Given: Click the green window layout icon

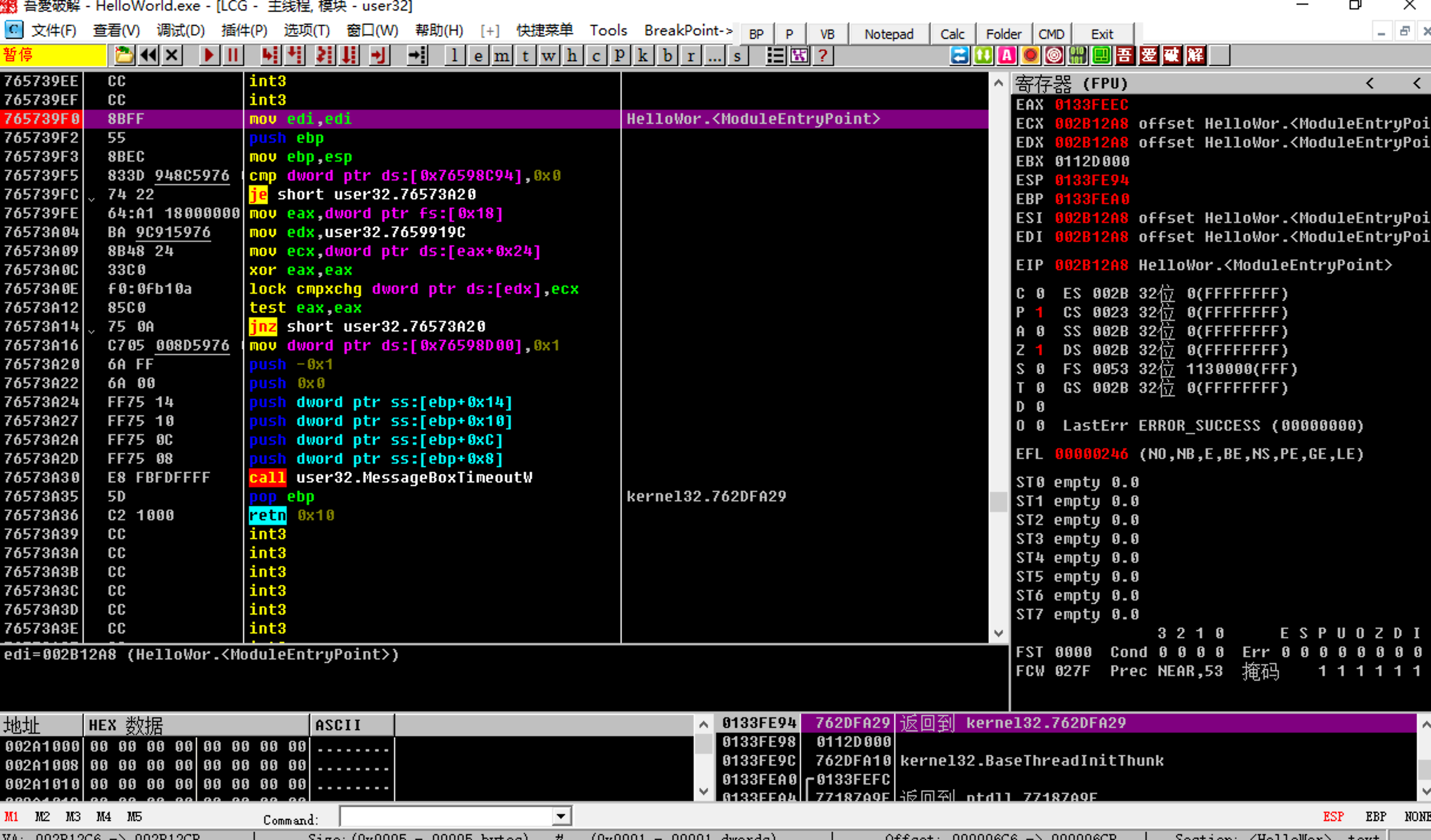Looking at the screenshot, I should [x=1101, y=55].
